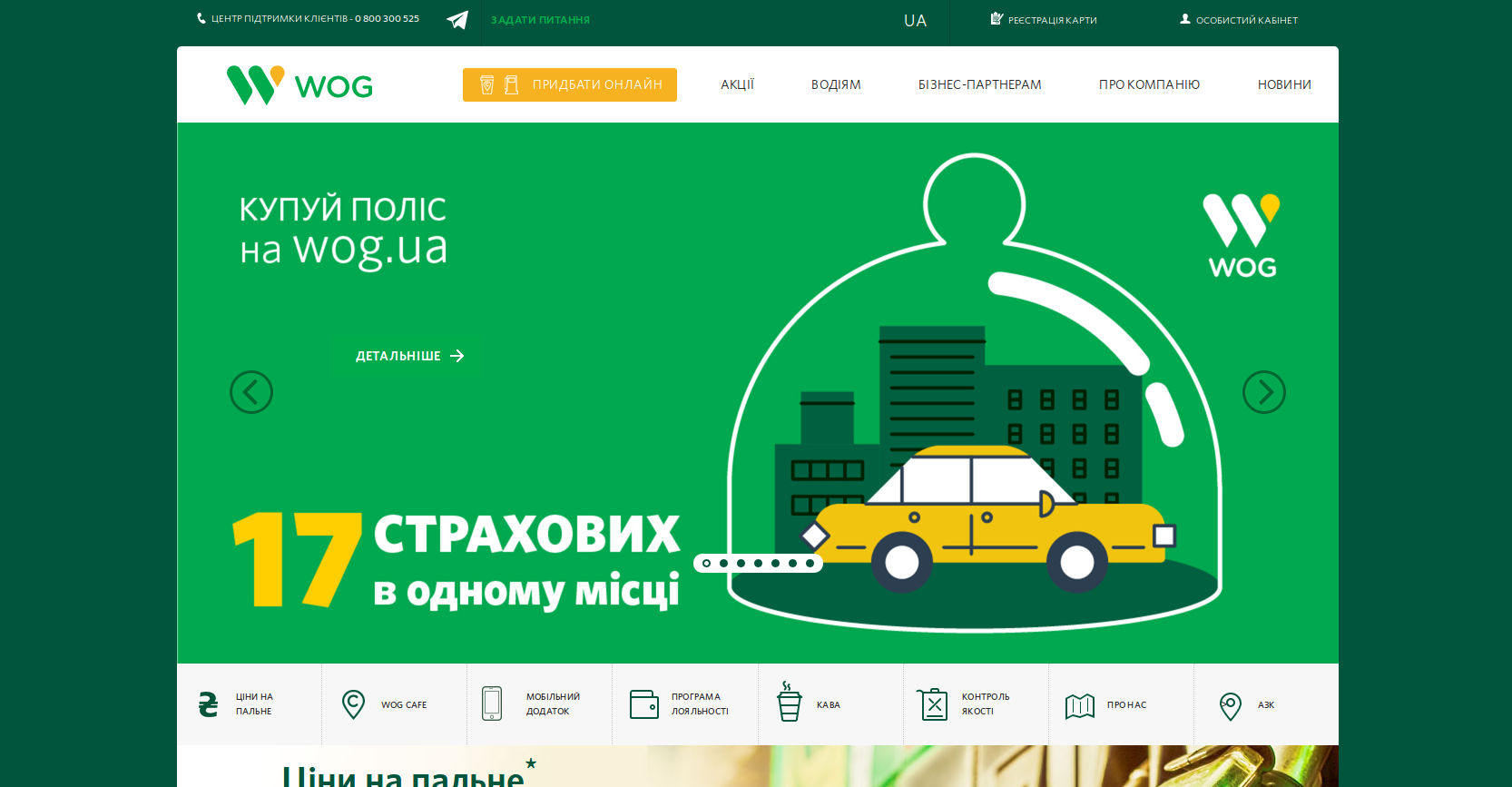Viewport: 1512px width, 787px height.
Task: Select the fifth carousel dot indicator
Action: pos(776,563)
